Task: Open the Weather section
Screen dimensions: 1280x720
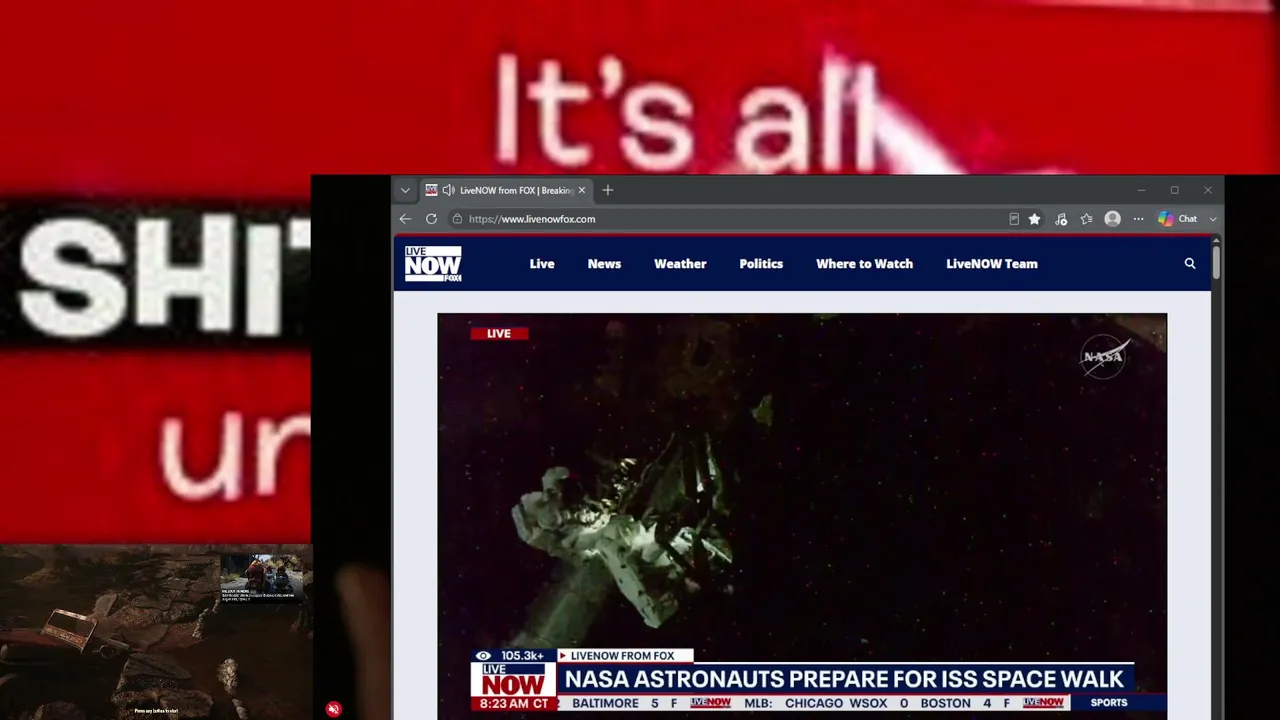Action: (680, 264)
